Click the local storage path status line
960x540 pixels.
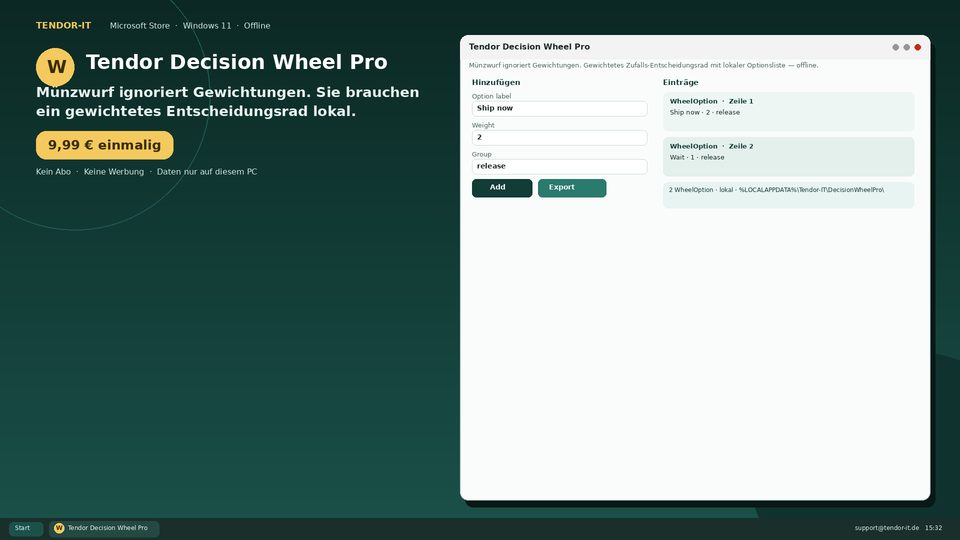pos(789,195)
